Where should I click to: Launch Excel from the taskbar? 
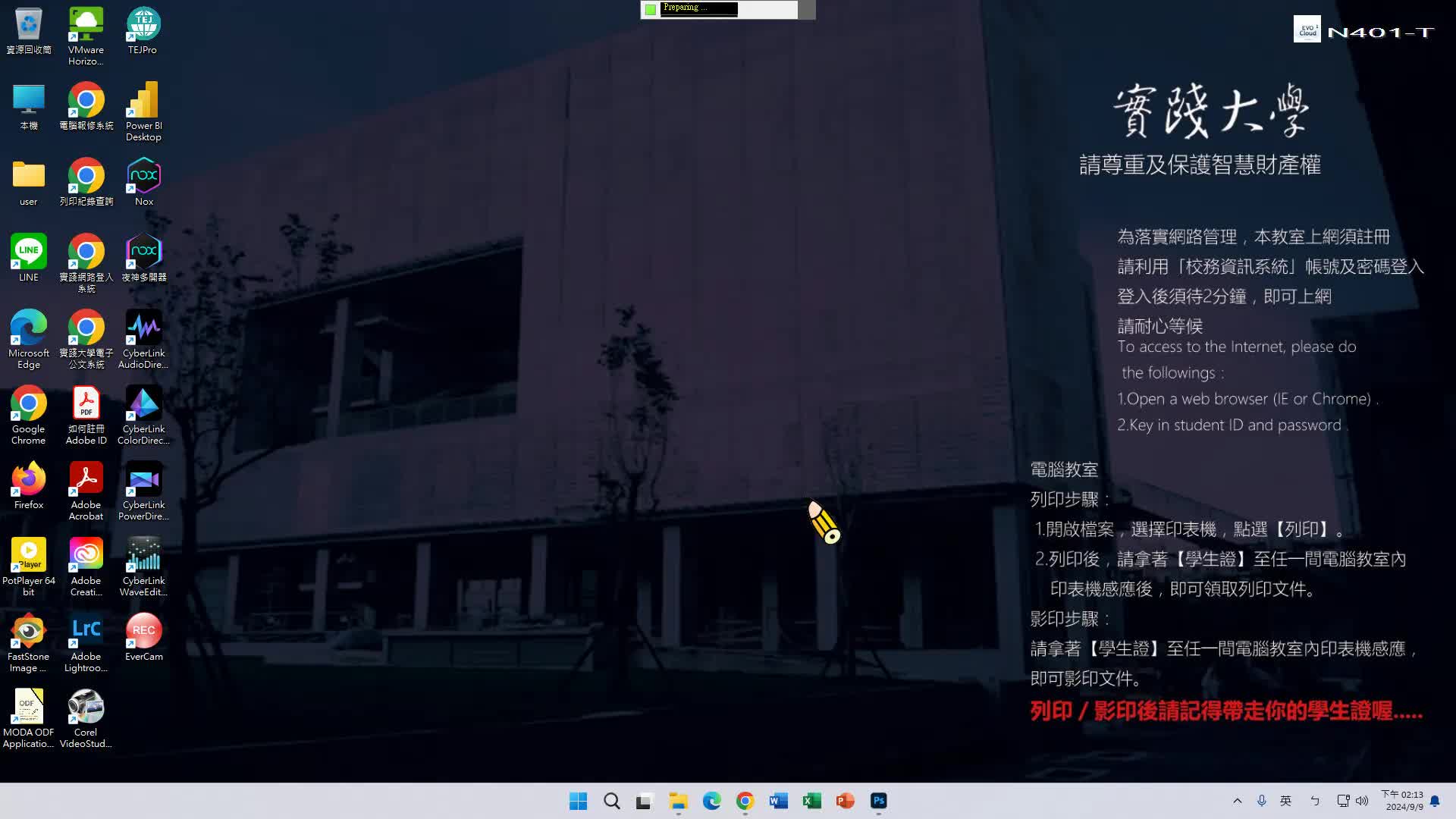pyautogui.click(x=811, y=801)
